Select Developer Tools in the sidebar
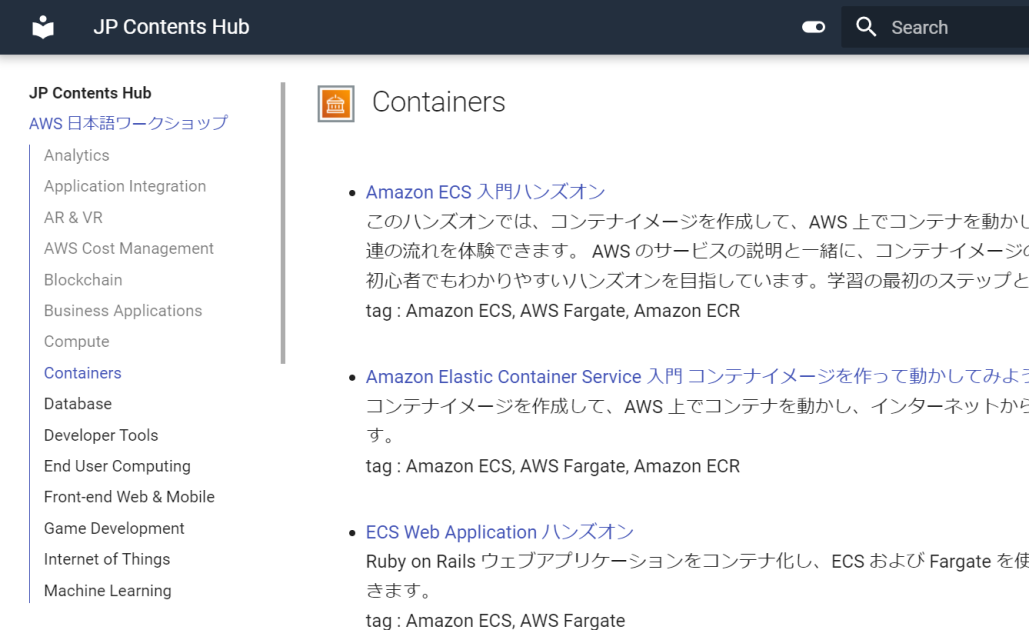 [x=100, y=434]
